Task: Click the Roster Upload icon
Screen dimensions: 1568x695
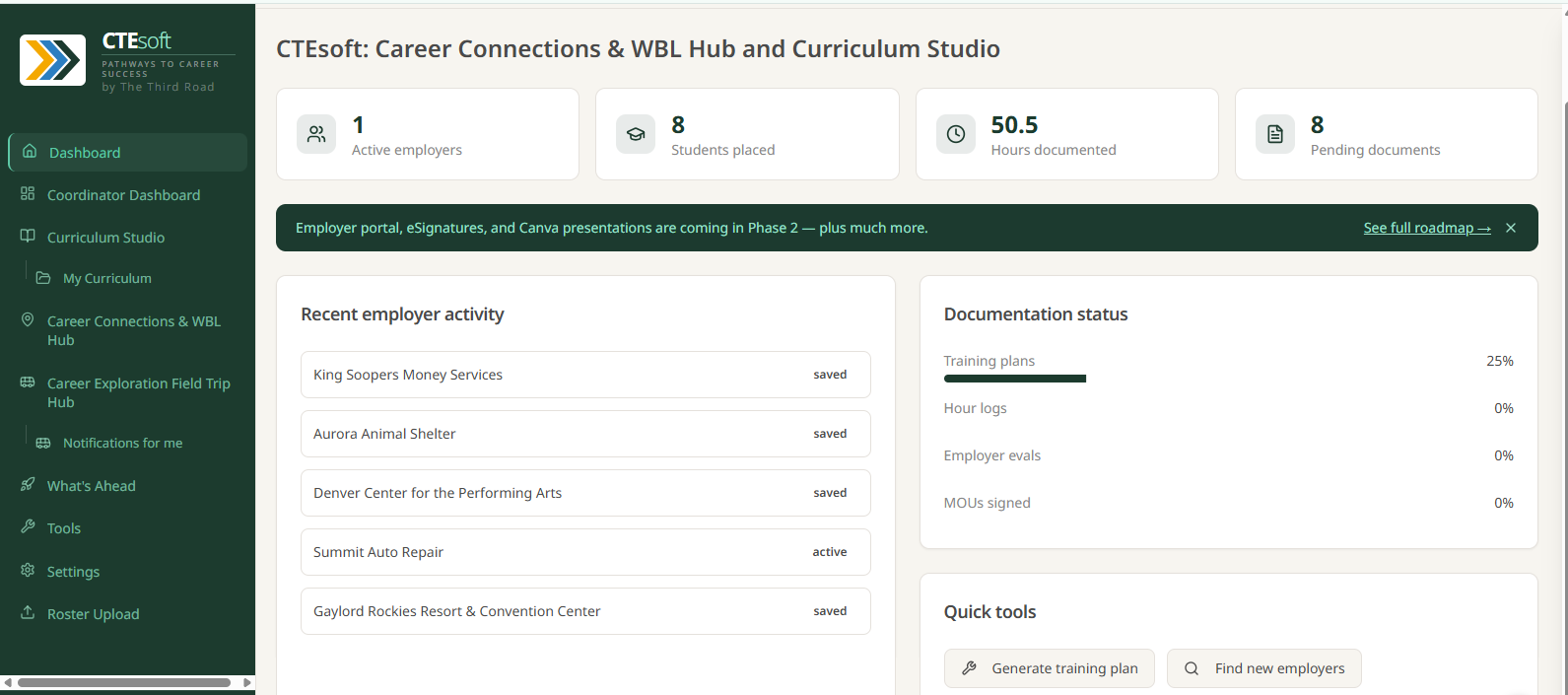Action: [28, 613]
